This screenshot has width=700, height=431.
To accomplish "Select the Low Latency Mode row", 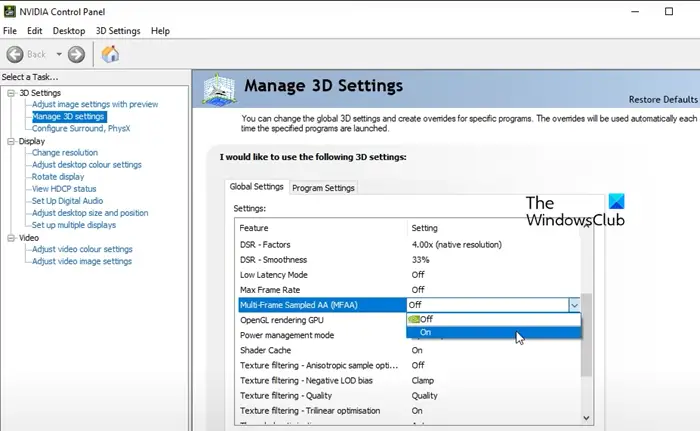I will pos(409,275).
